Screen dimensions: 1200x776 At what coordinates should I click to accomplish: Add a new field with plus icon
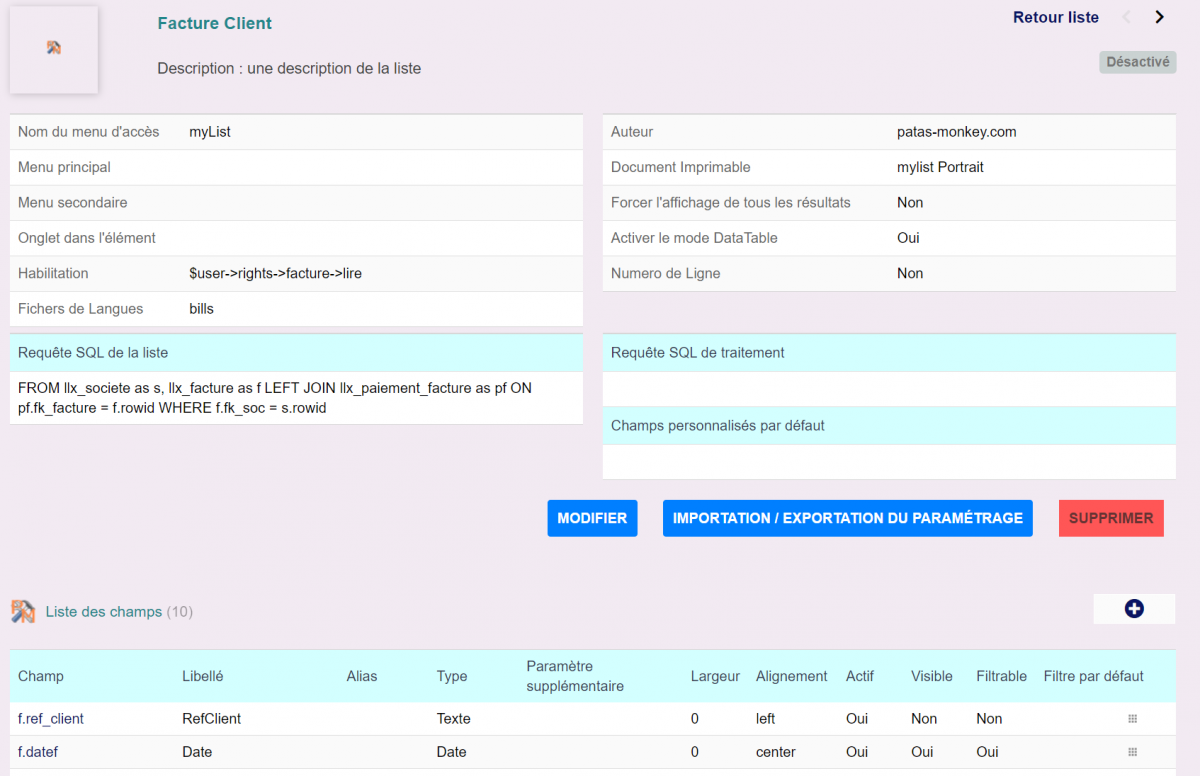(1134, 609)
